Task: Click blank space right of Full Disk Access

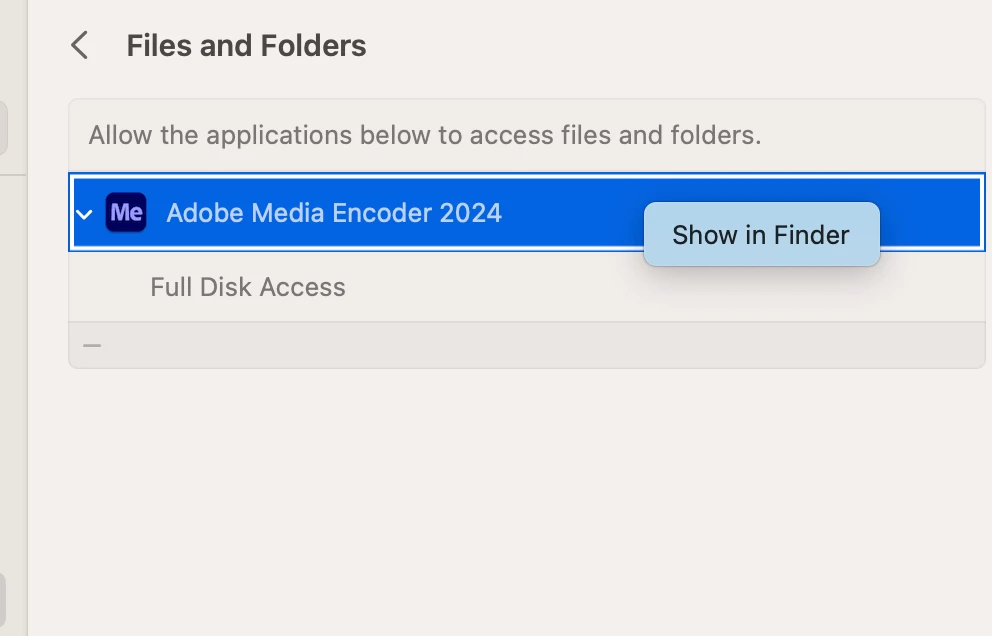Action: tap(660, 288)
